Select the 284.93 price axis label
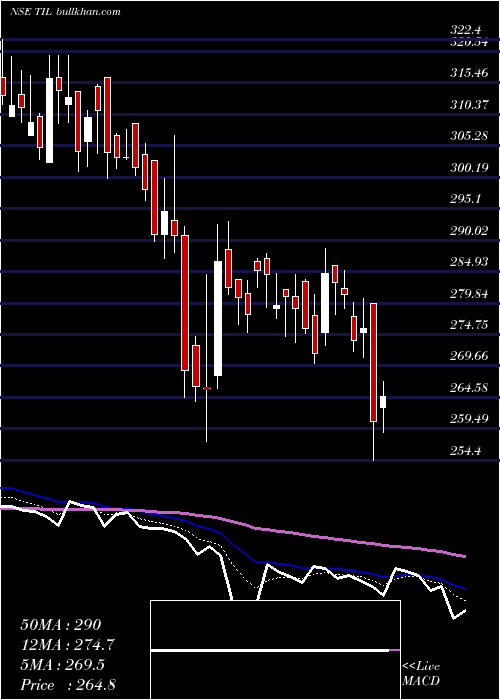Viewport: 500px width, 700px height. click(469, 262)
